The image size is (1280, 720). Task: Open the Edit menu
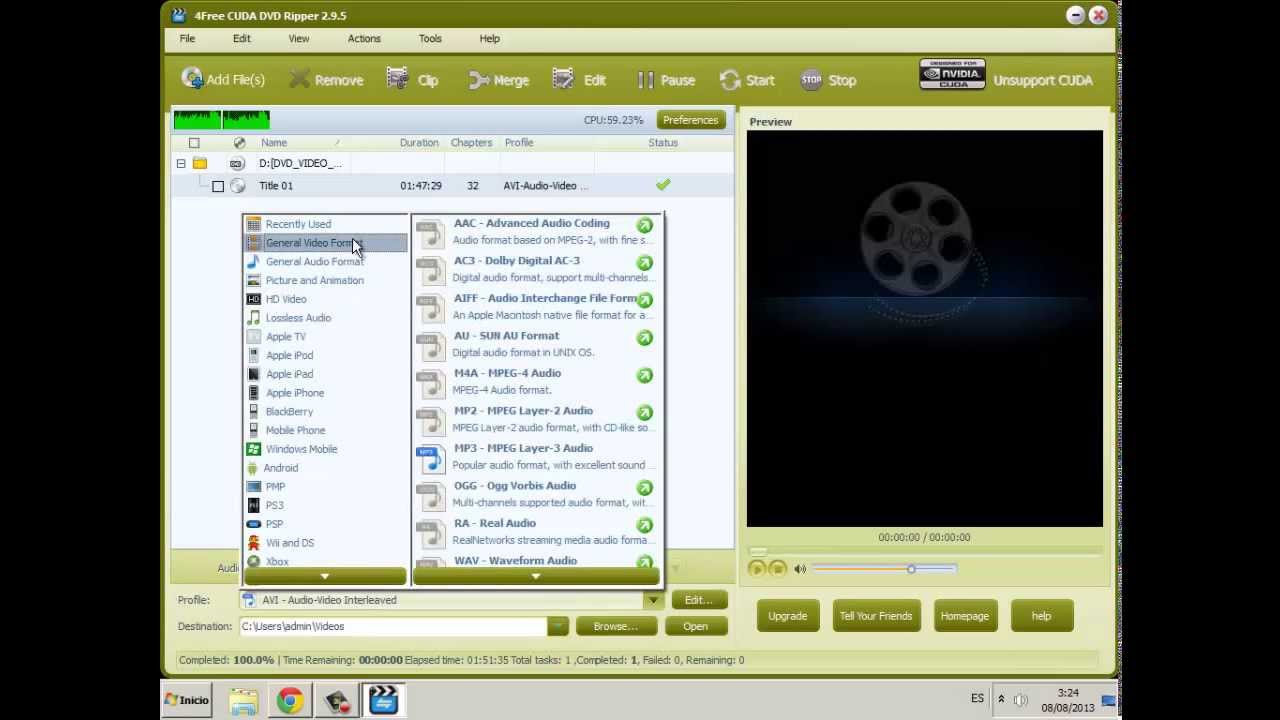coord(242,38)
